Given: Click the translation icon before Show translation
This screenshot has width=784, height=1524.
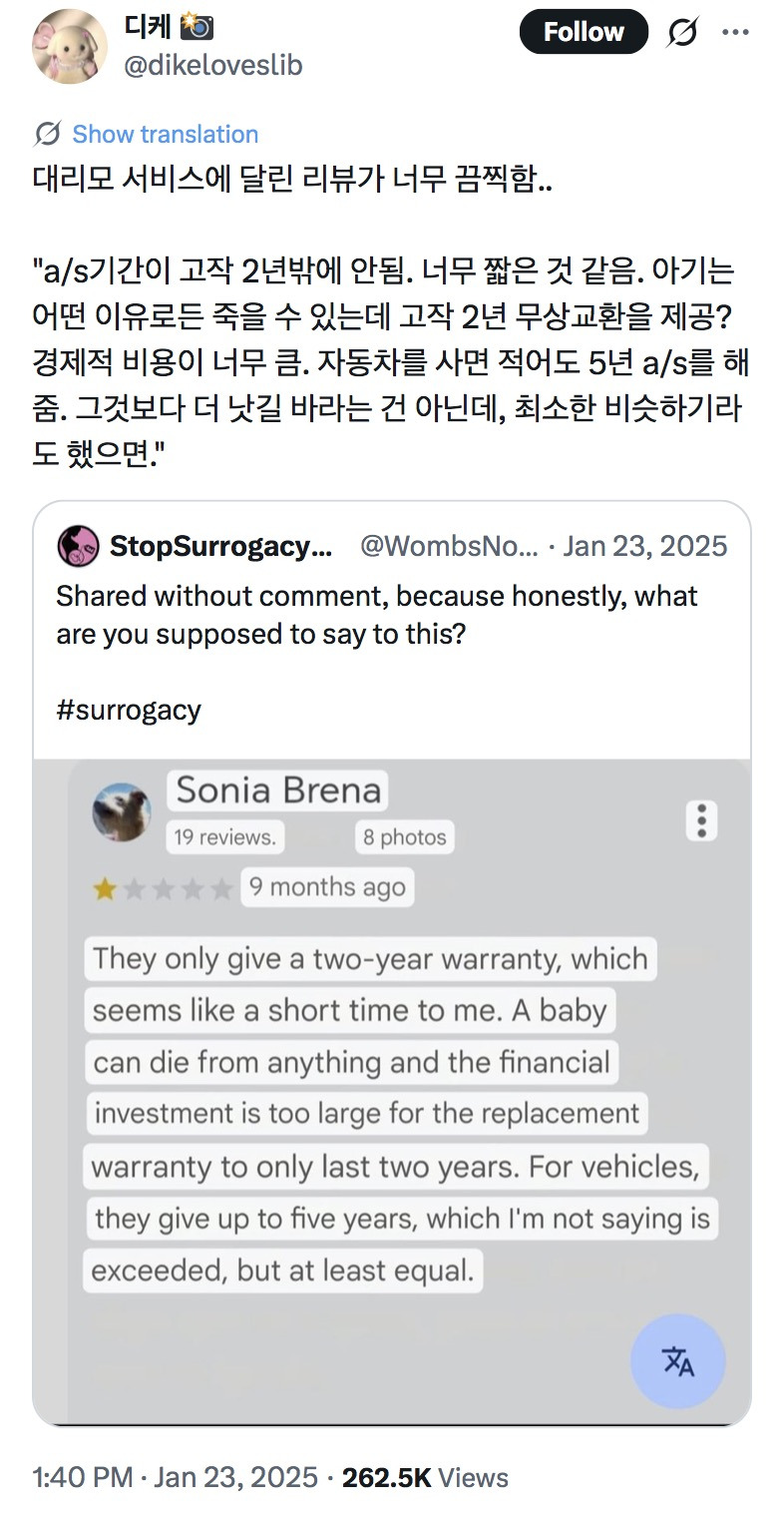Looking at the screenshot, I should [x=47, y=134].
